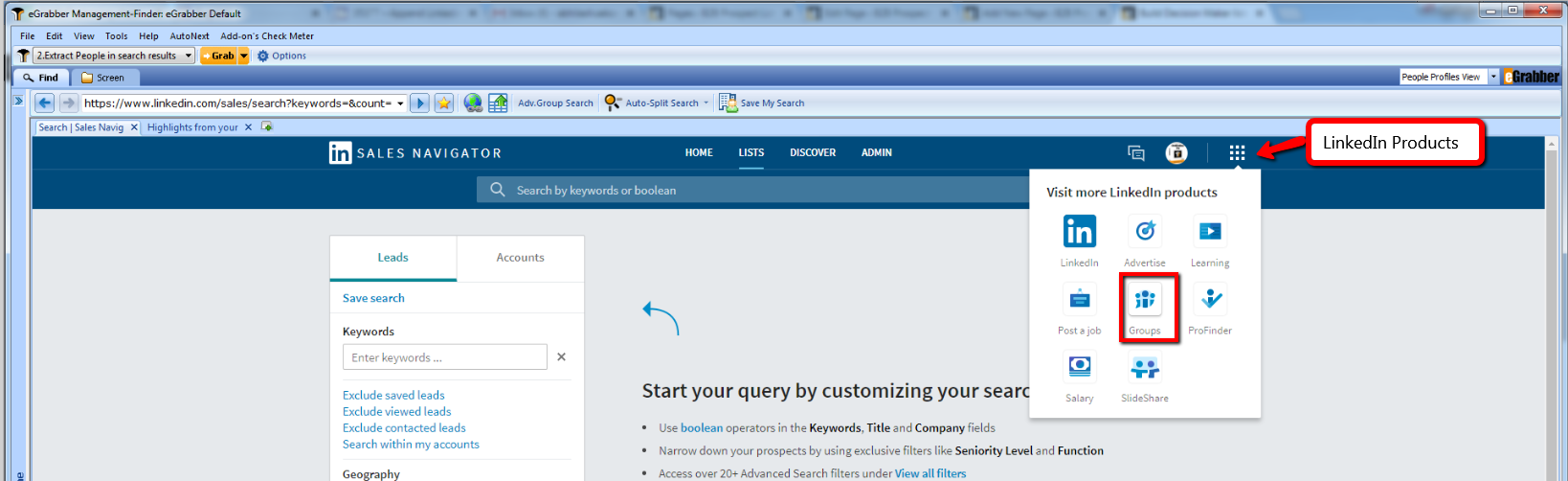Open the People Profiles View dropdown
The image size is (1568, 481).
(1493, 77)
